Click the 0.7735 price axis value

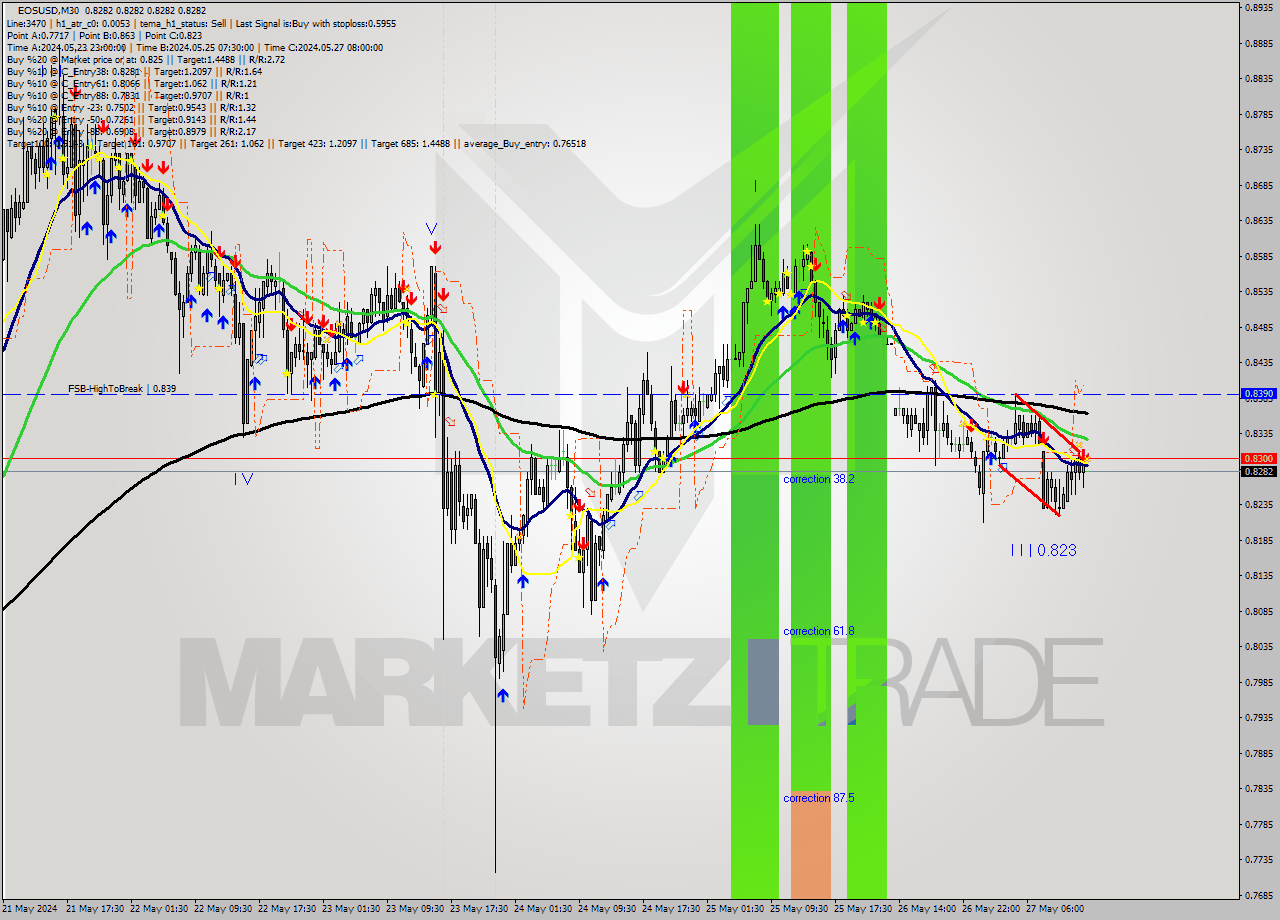1258,859
